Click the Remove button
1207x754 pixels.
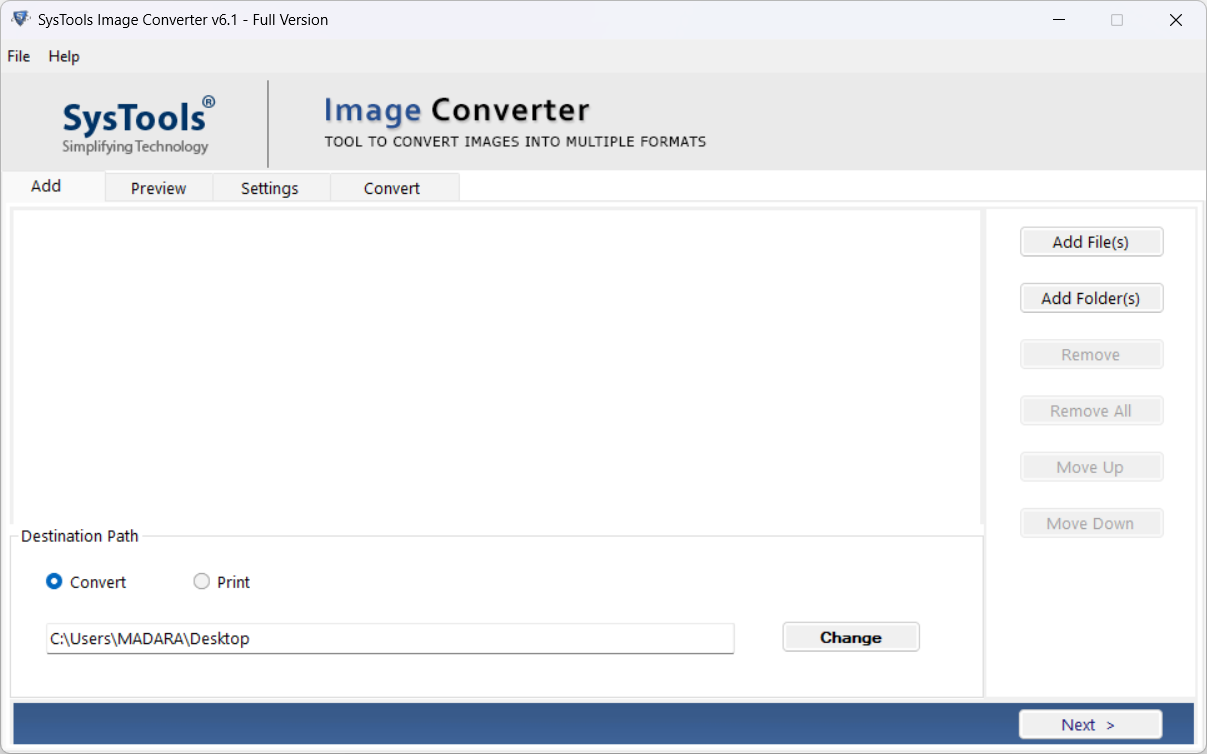(x=1091, y=355)
